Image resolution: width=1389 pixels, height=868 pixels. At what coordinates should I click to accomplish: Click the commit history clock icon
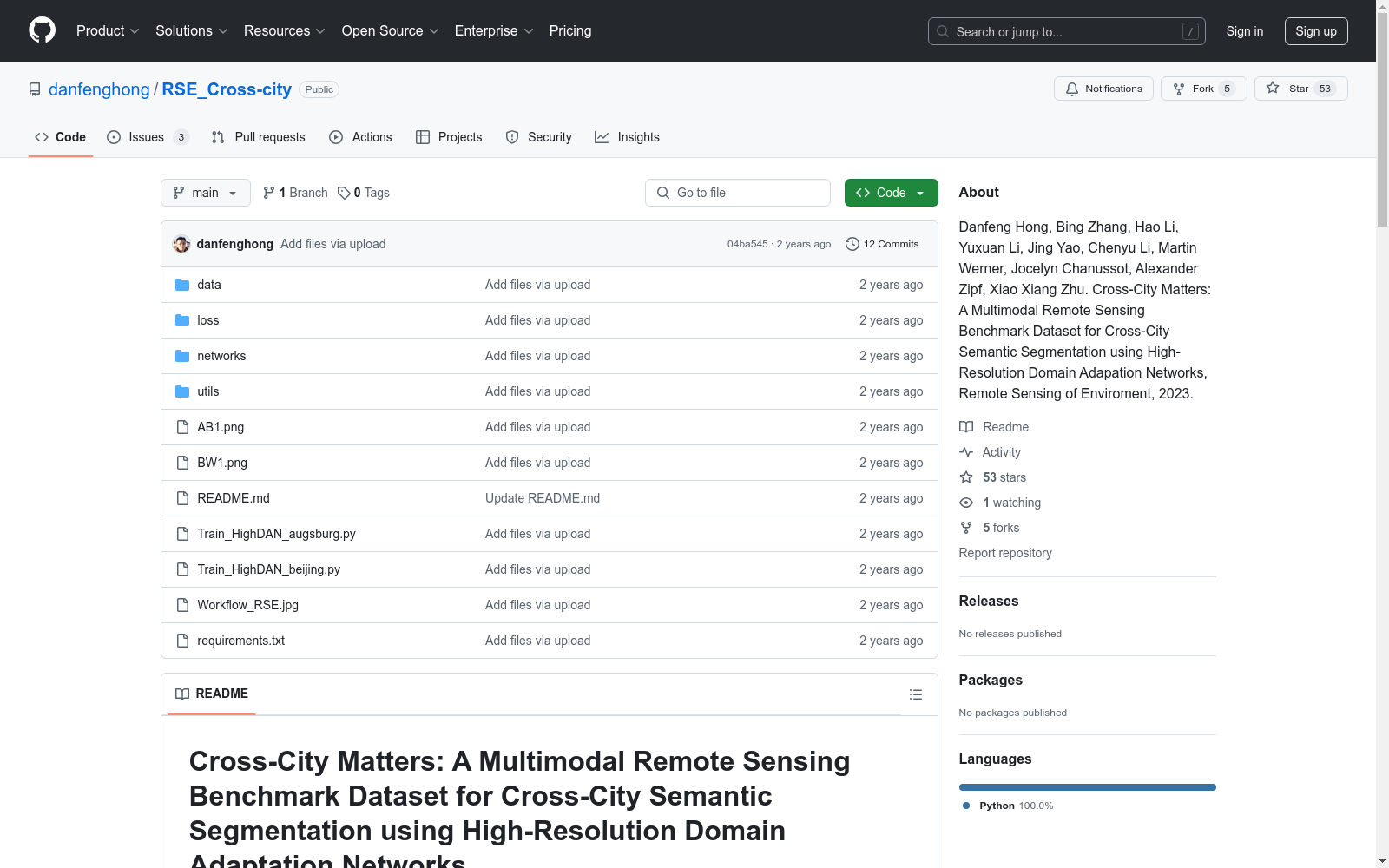pos(852,244)
